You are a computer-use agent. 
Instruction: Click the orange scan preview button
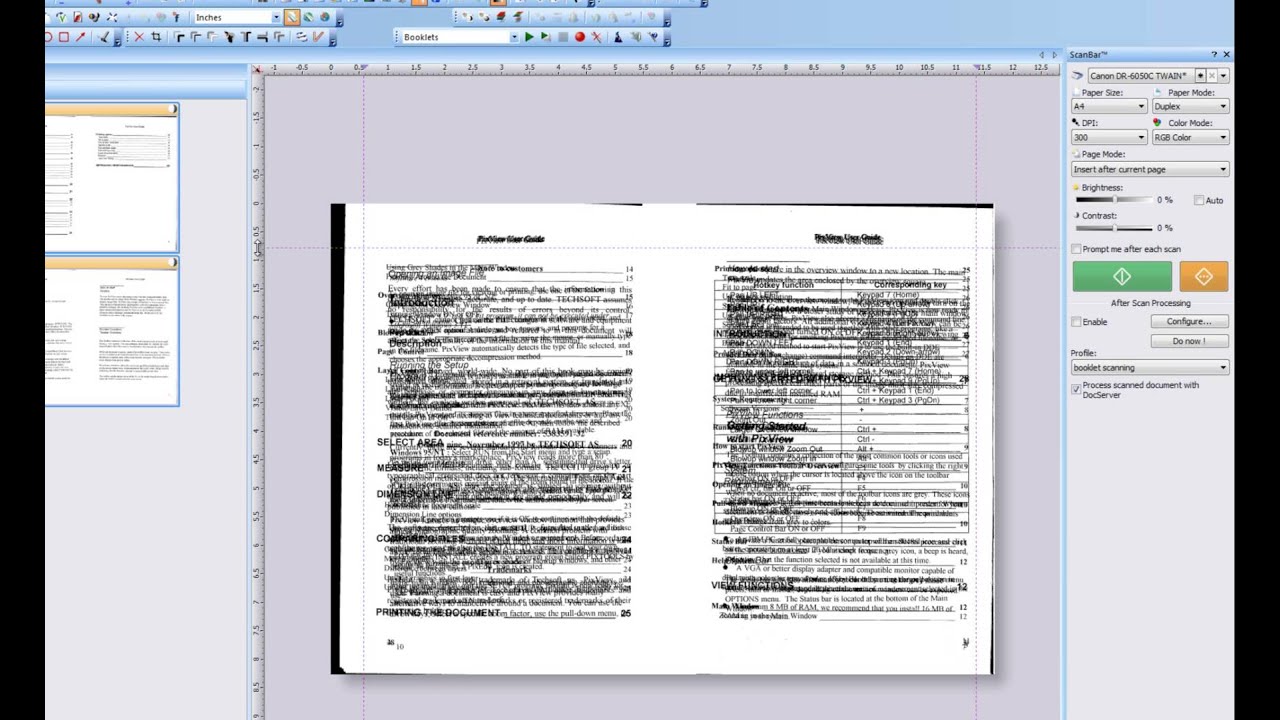point(1203,277)
